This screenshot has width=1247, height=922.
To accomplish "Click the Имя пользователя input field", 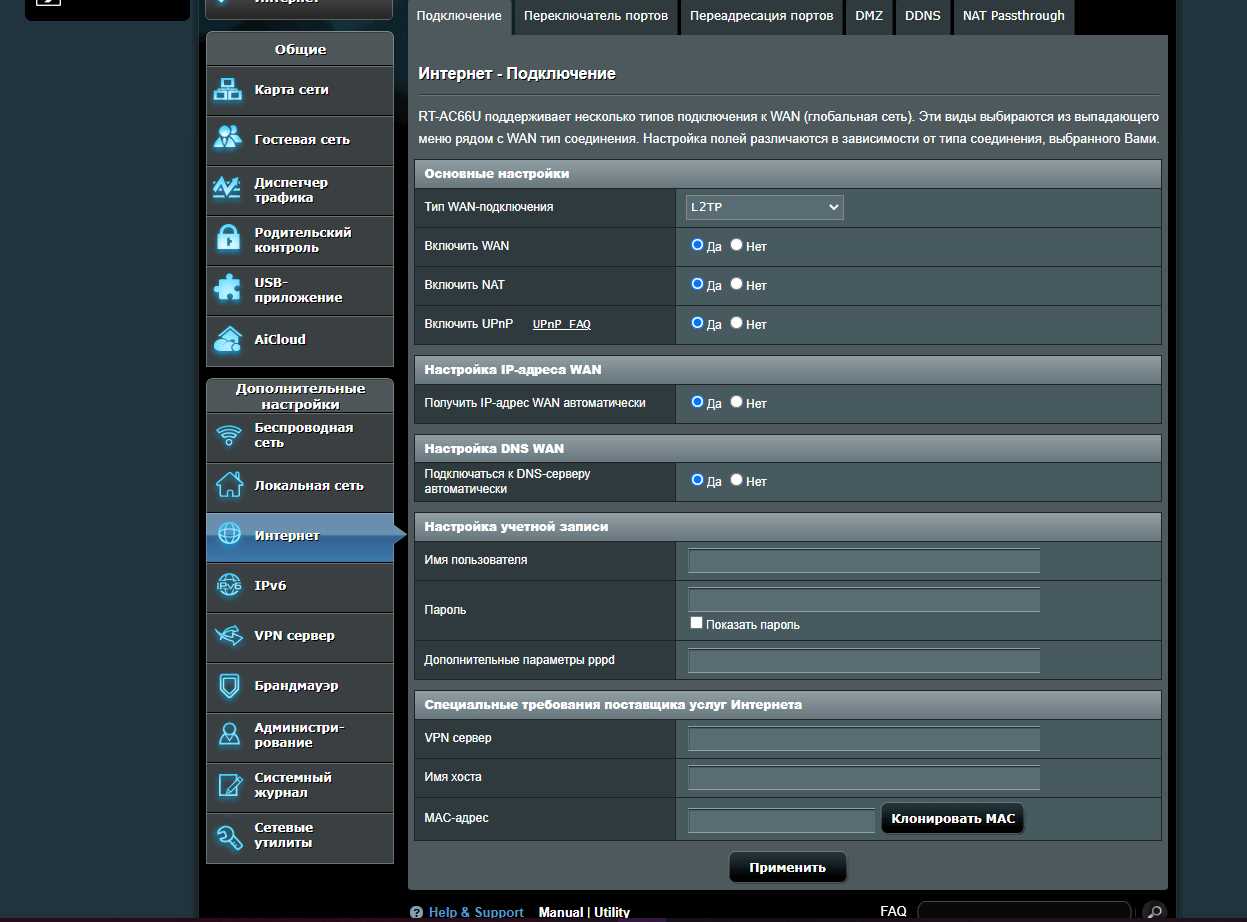I will point(864,560).
